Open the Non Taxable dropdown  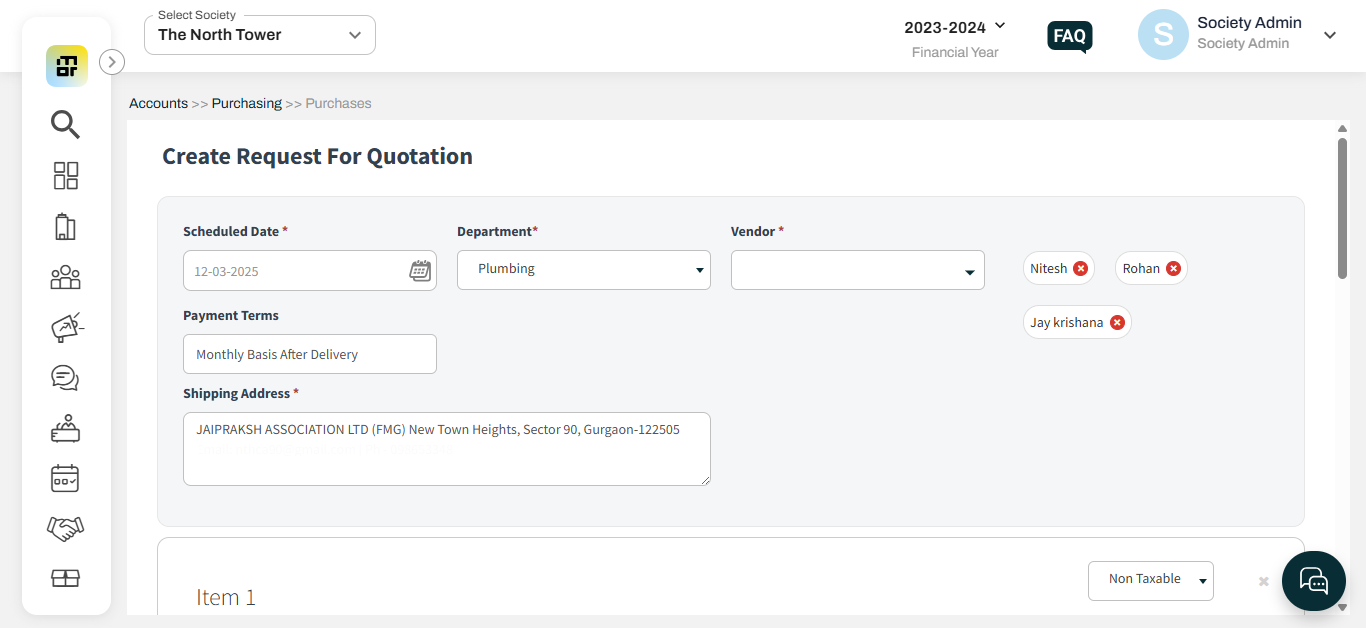[1150, 580]
